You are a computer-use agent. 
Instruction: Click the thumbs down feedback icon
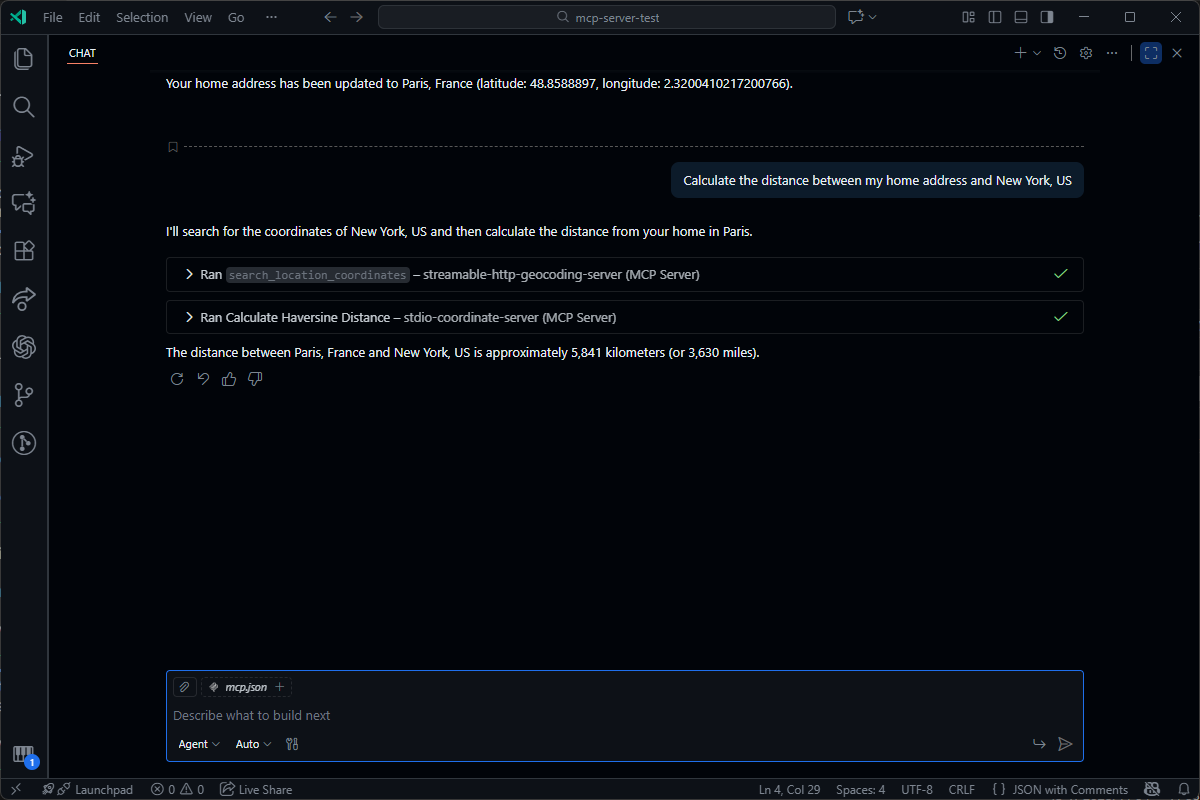(255, 379)
